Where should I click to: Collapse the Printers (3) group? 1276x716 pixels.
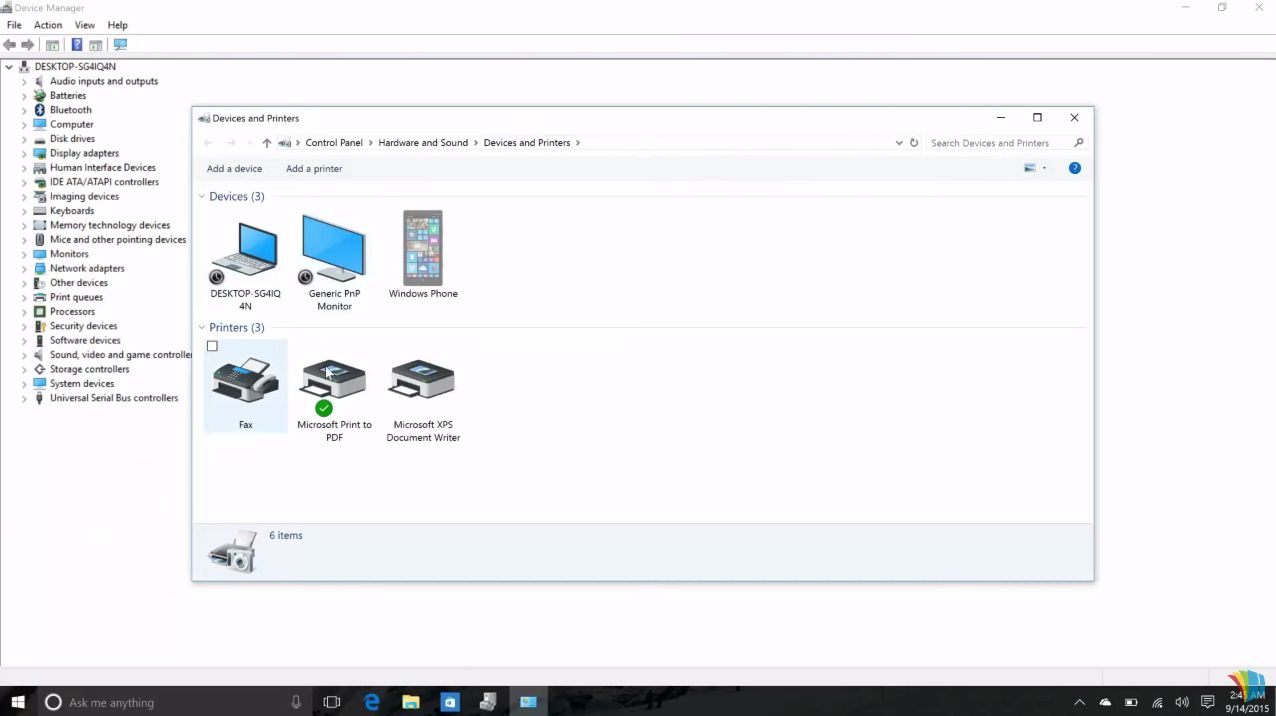click(x=202, y=328)
